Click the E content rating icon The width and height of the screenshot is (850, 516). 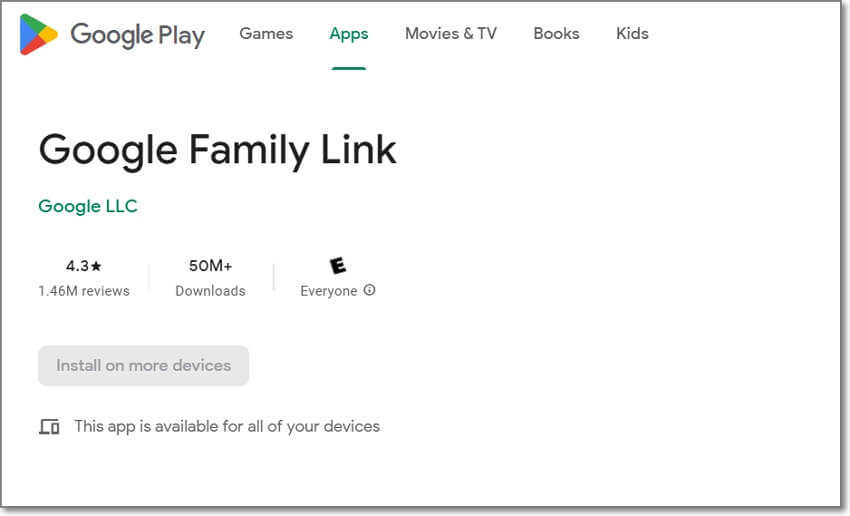point(338,266)
